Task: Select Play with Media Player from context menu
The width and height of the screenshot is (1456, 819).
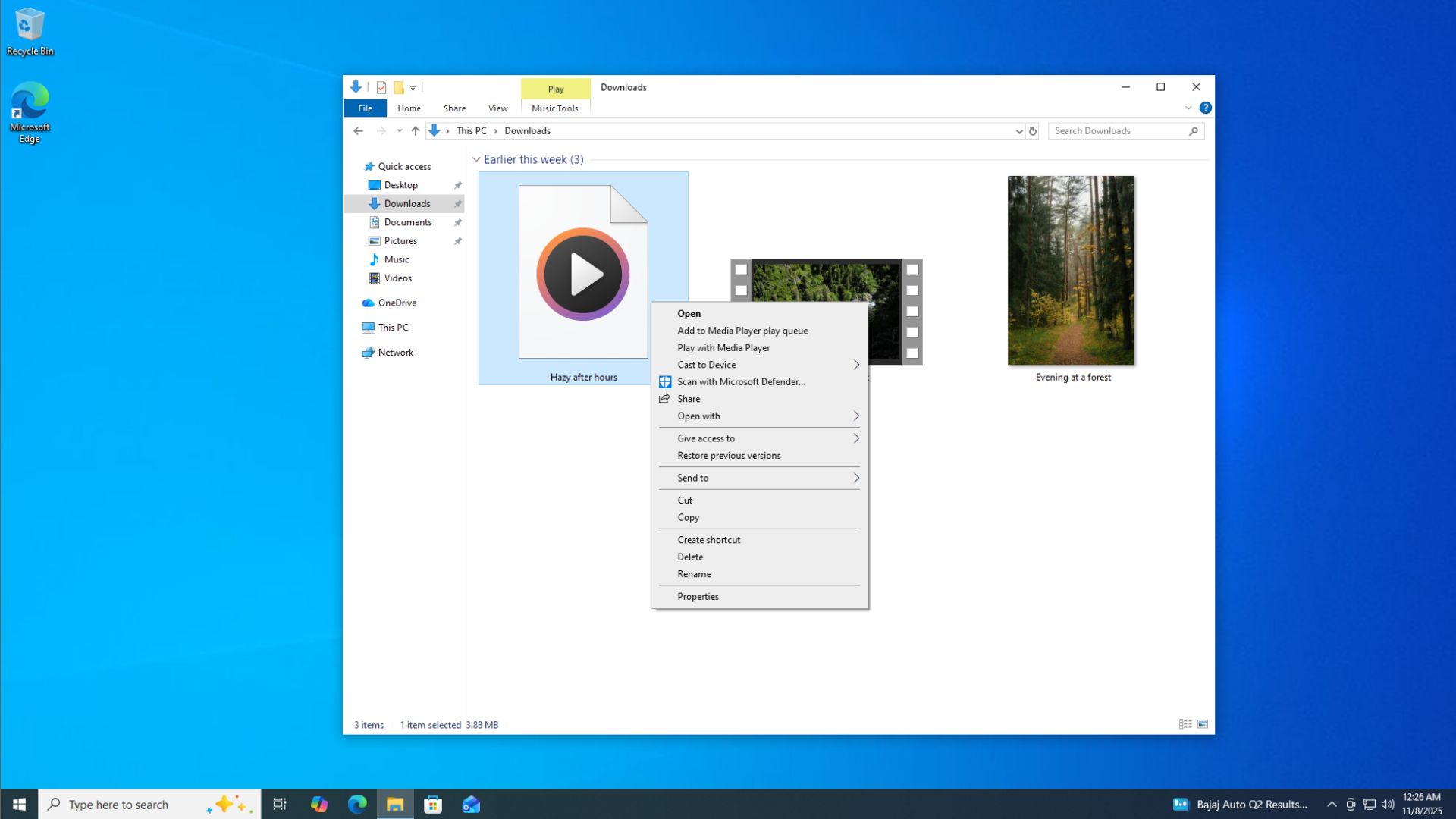Action: 722,347
